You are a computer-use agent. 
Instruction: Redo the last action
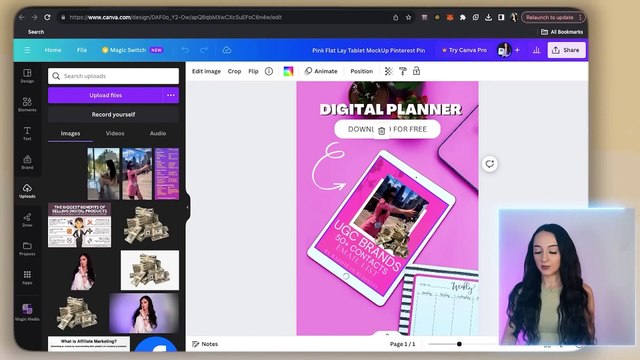coord(204,50)
